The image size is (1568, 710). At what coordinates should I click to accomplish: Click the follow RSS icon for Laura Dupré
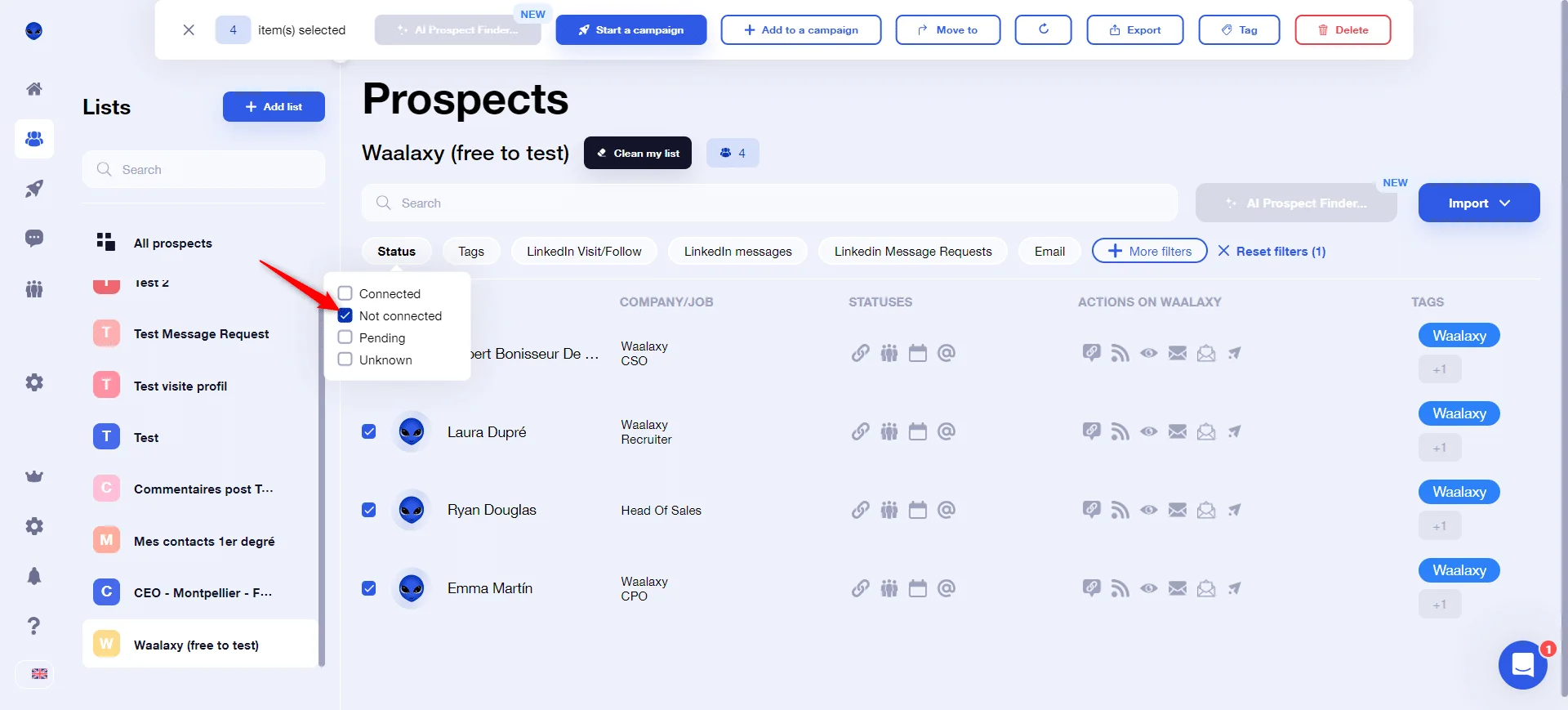(x=1120, y=431)
